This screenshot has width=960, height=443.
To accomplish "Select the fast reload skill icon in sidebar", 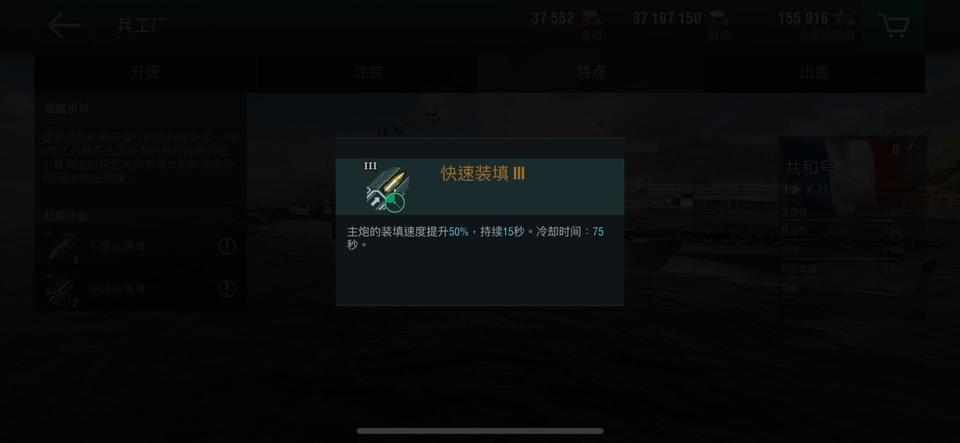I will [62, 291].
